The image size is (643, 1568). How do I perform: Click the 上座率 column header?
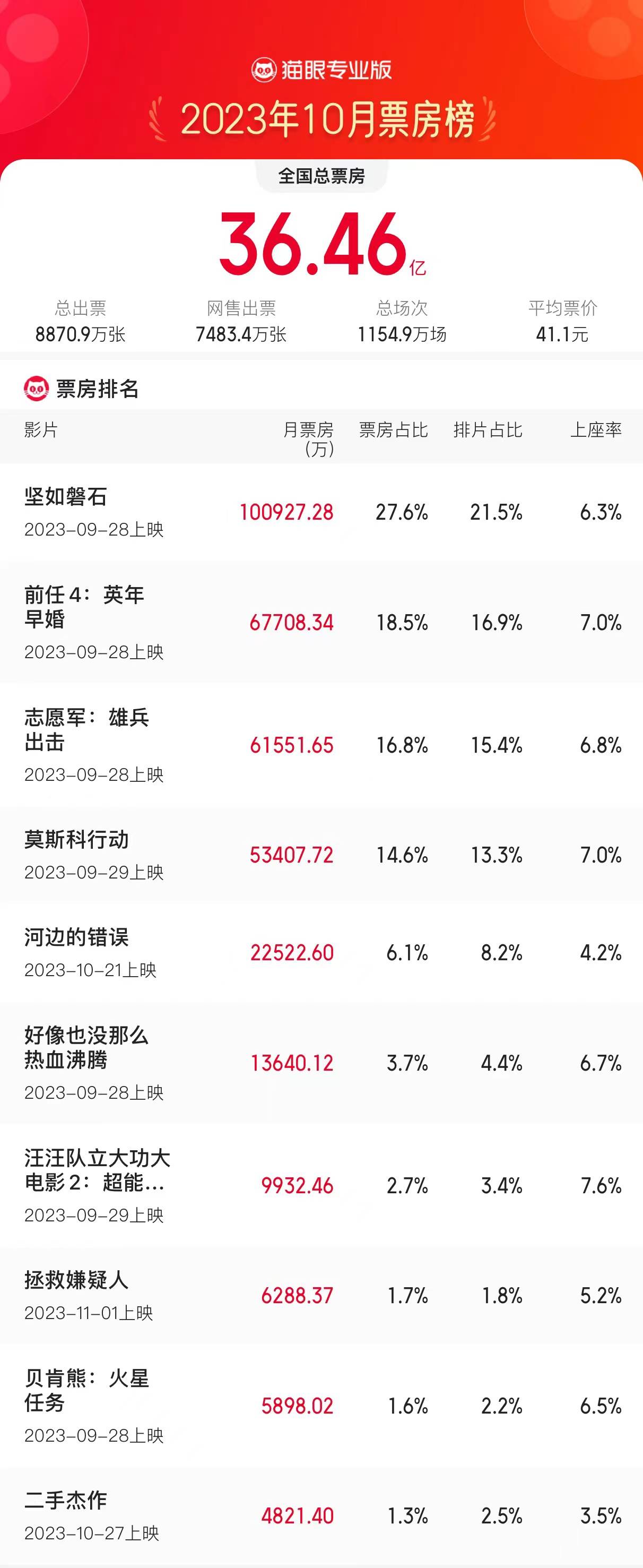pyautogui.click(x=596, y=430)
